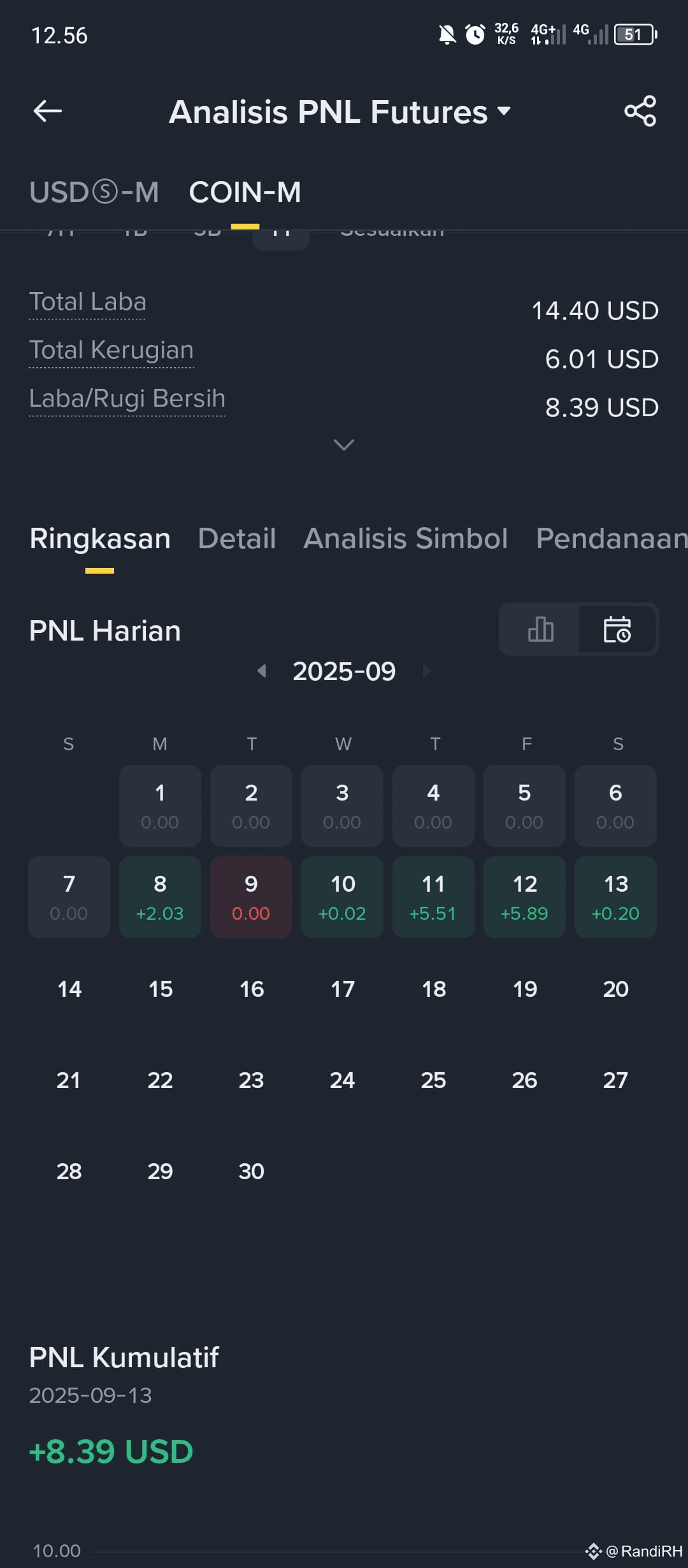Select the Ringkasan tab

coord(100,539)
